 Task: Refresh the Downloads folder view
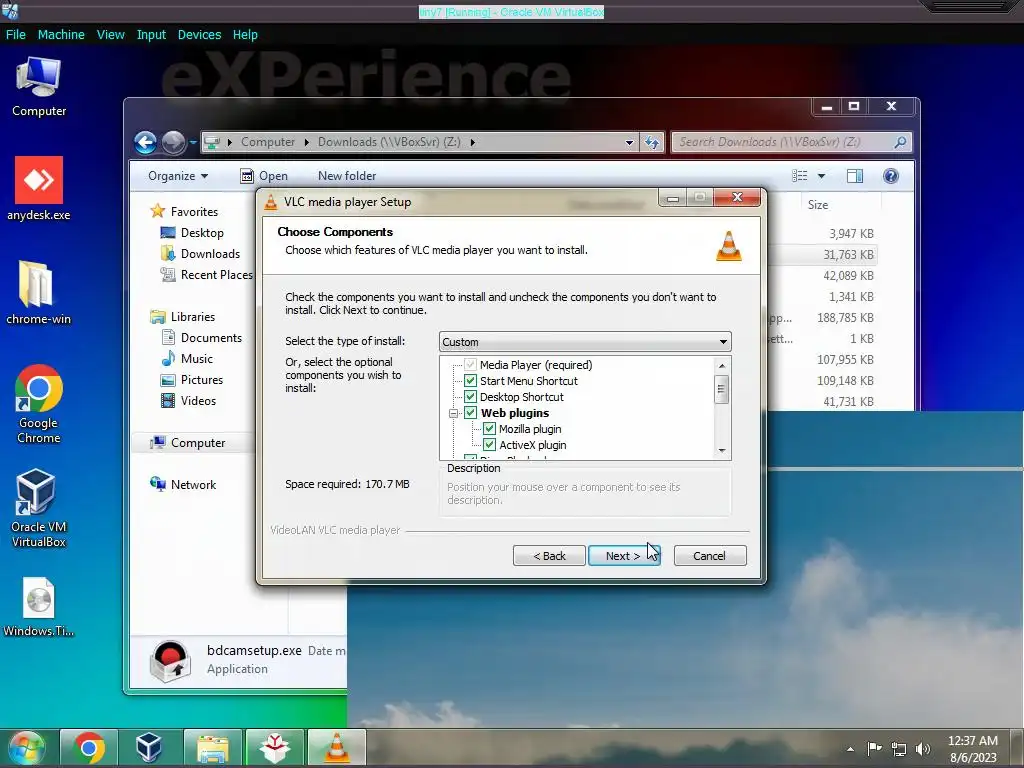[x=652, y=142]
